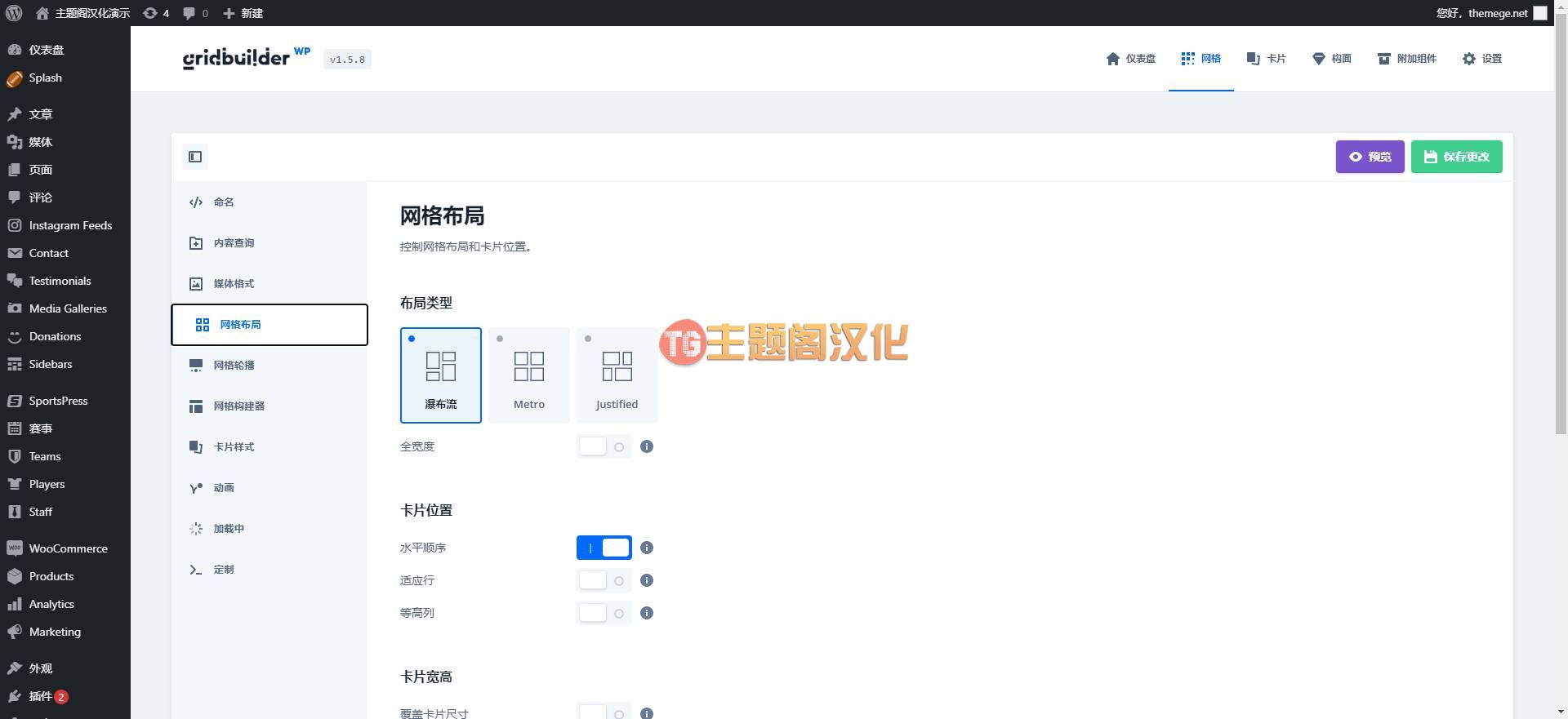Open Donations in the admin sidebar
The width and height of the screenshot is (1568, 719).
click(x=65, y=336)
